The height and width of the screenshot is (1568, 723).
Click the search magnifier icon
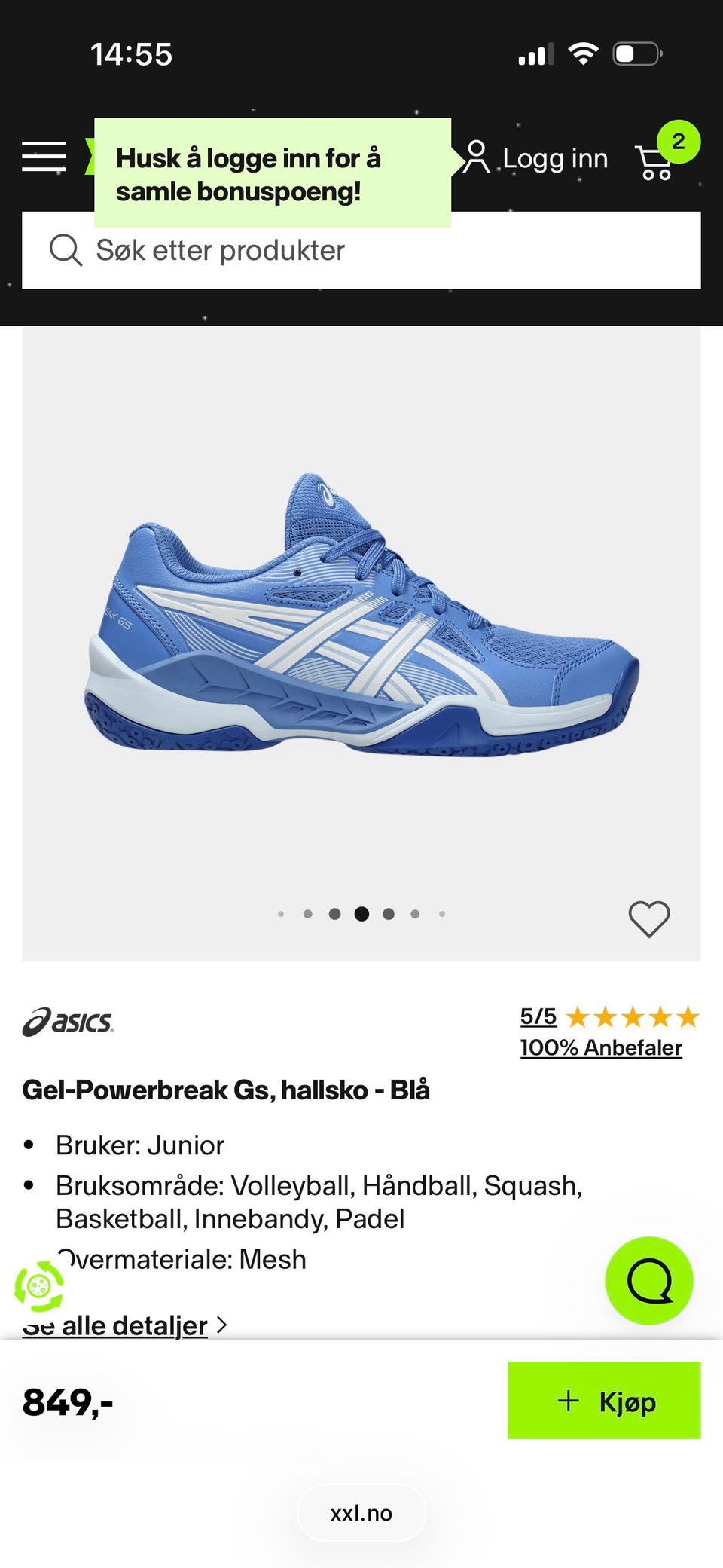point(66,249)
